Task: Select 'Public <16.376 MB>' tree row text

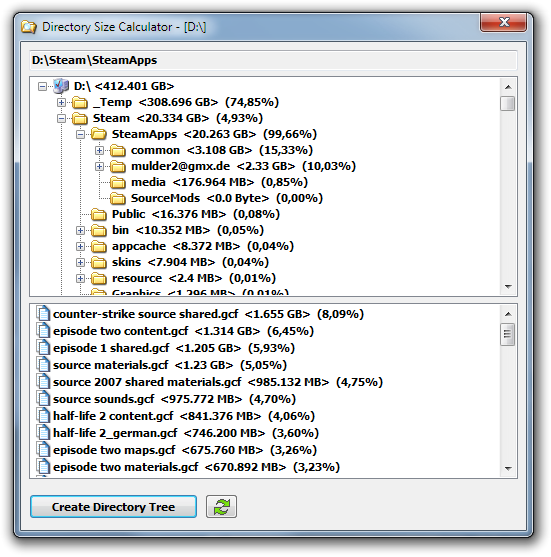Action: pyautogui.click(x=169, y=214)
